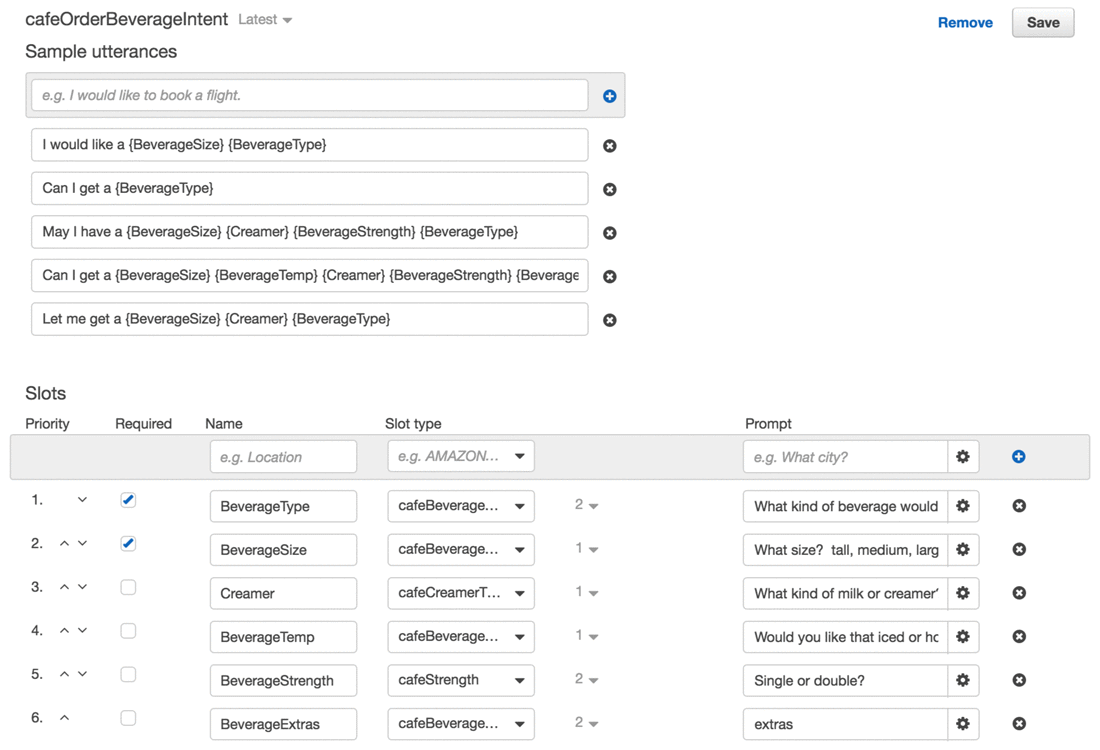Click the Save button
The width and height of the screenshot is (1100, 750).
click(x=1042, y=22)
